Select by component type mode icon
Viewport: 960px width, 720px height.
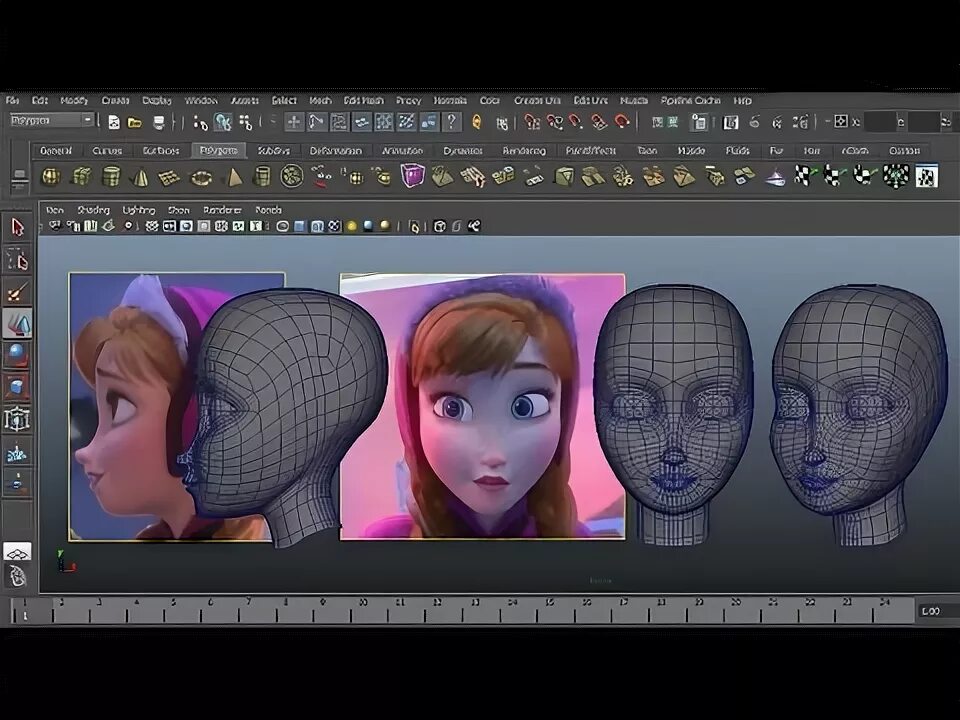(246, 123)
